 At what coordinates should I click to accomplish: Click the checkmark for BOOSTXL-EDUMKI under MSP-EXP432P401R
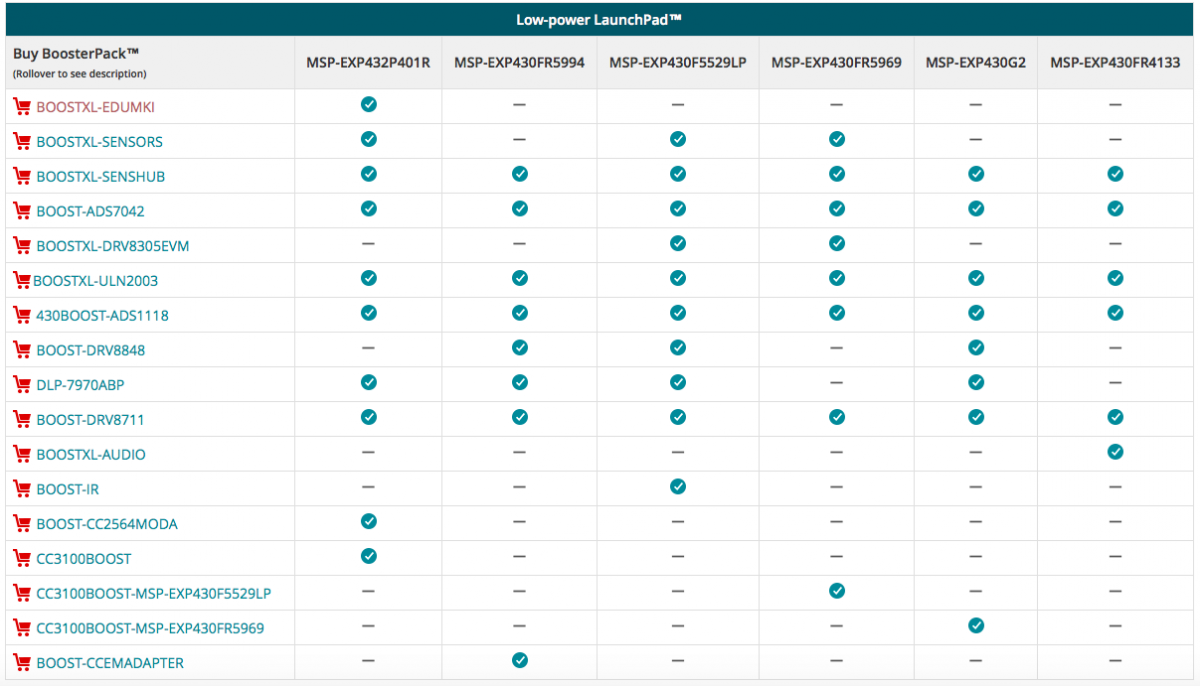pos(369,104)
